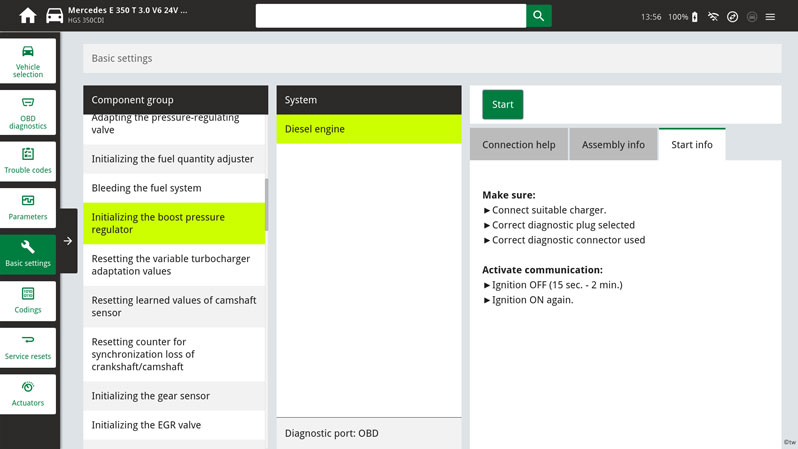Select Diesel engine system entry
Screen dimensions: 798x449
pos(368,129)
